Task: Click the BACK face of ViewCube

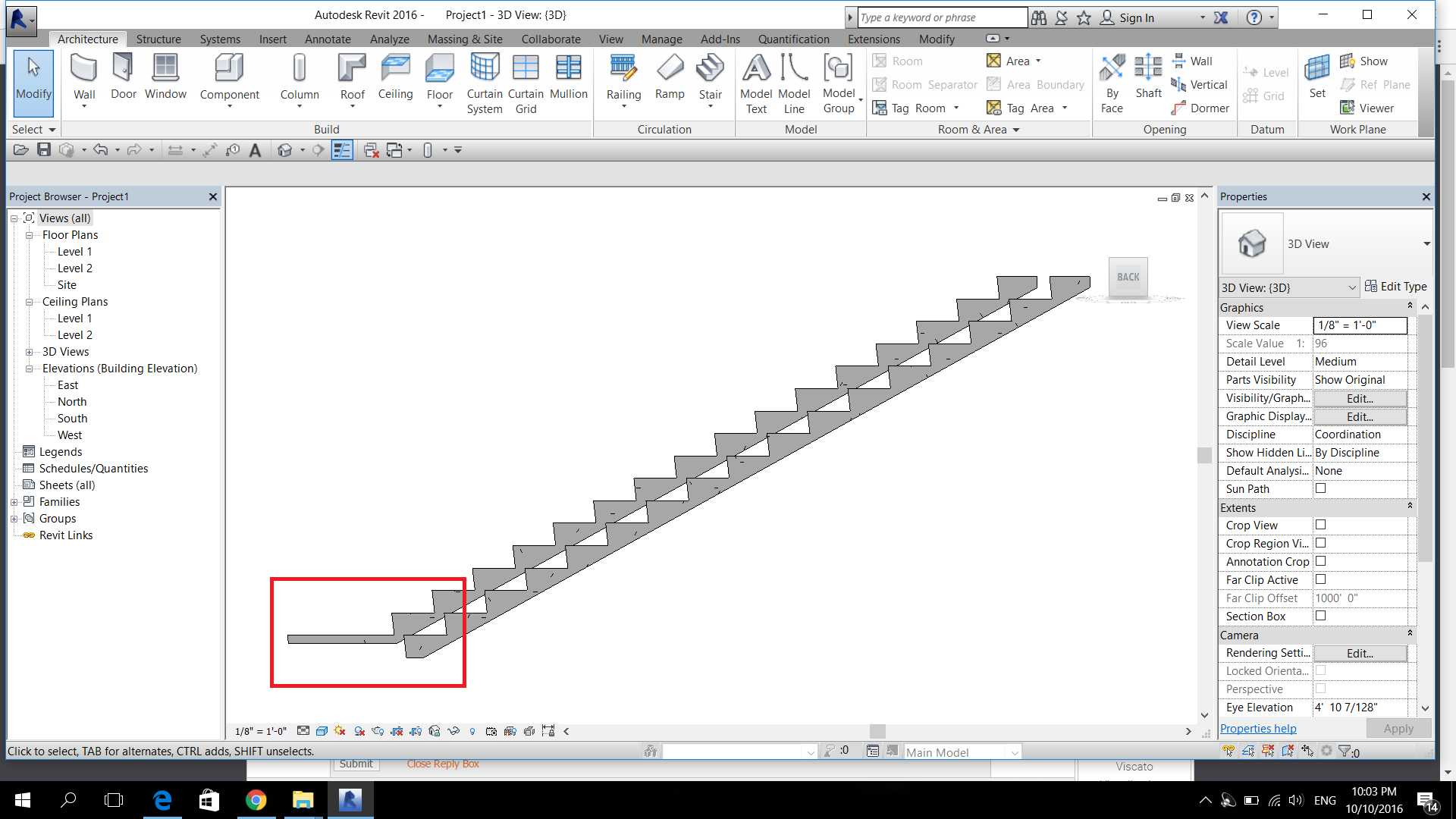Action: point(1128,278)
